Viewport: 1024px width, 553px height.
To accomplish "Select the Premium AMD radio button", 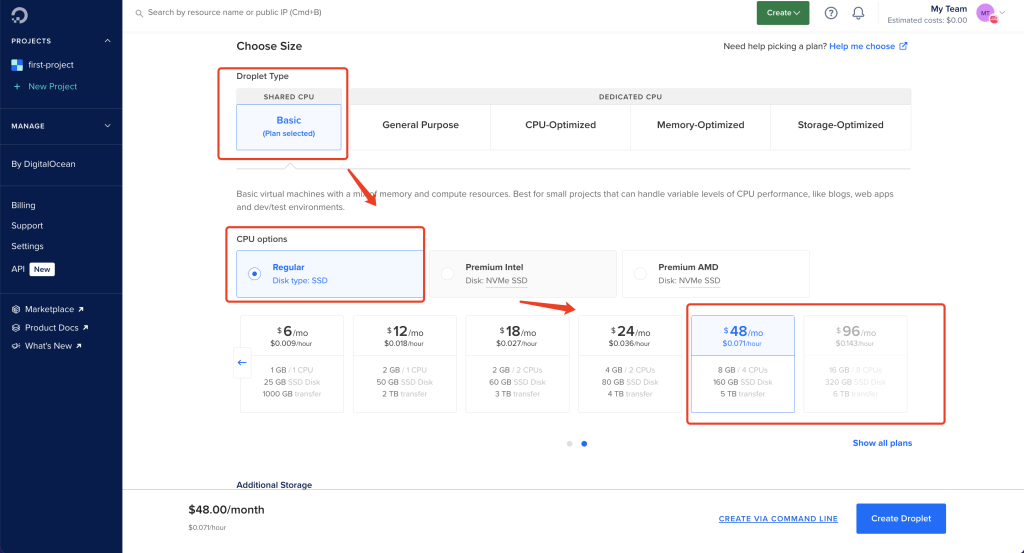I will click(x=640, y=274).
